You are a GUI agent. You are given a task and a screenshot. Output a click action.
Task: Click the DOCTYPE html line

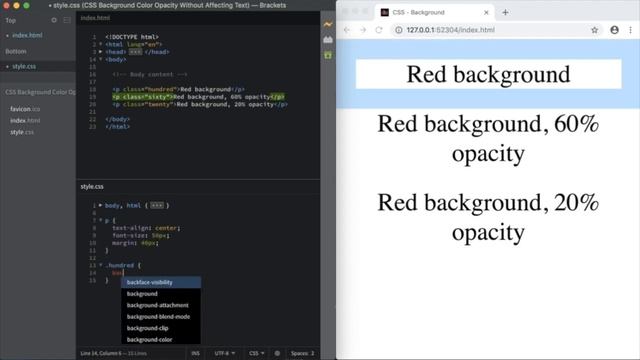tap(132, 37)
